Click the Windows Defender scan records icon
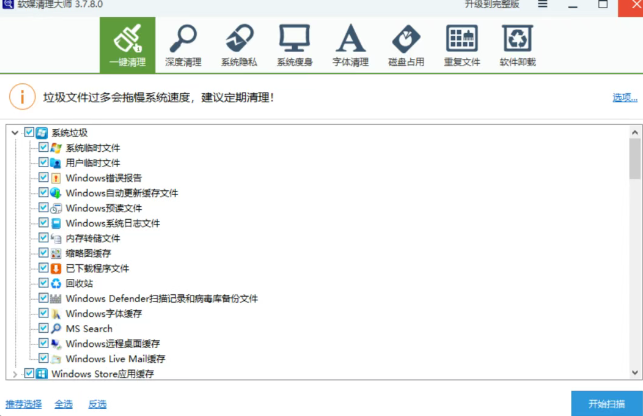The width and height of the screenshot is (643, 416). [56, 298]
